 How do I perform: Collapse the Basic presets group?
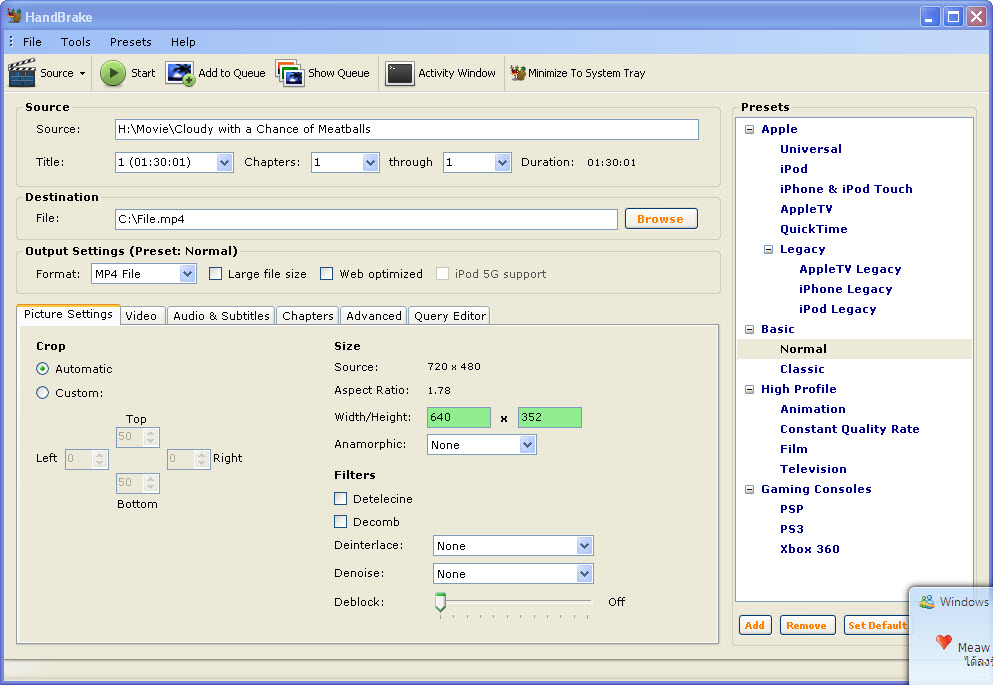(749, 329)
